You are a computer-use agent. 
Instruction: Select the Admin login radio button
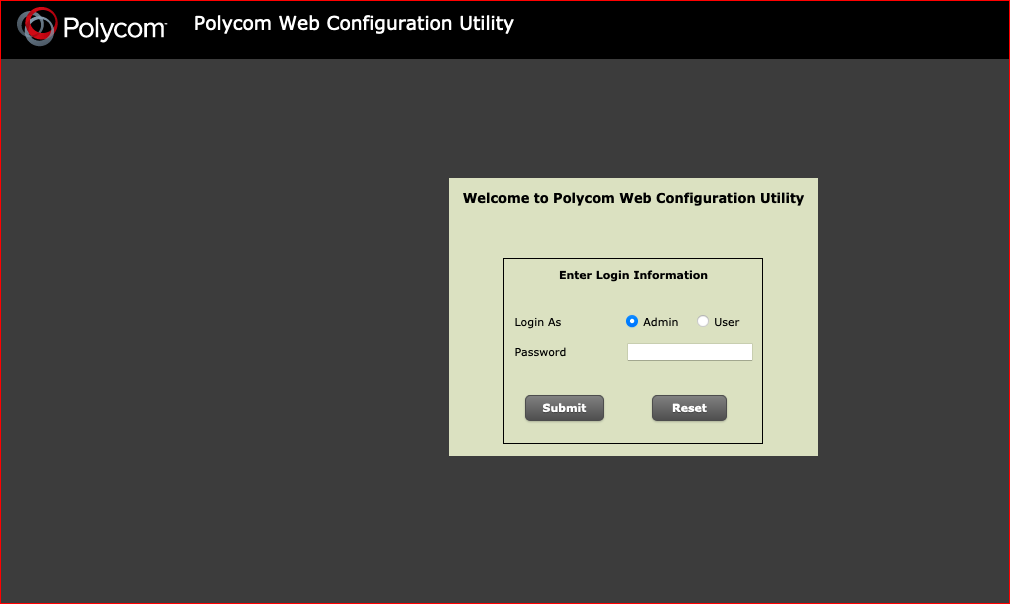pos(632,321)
